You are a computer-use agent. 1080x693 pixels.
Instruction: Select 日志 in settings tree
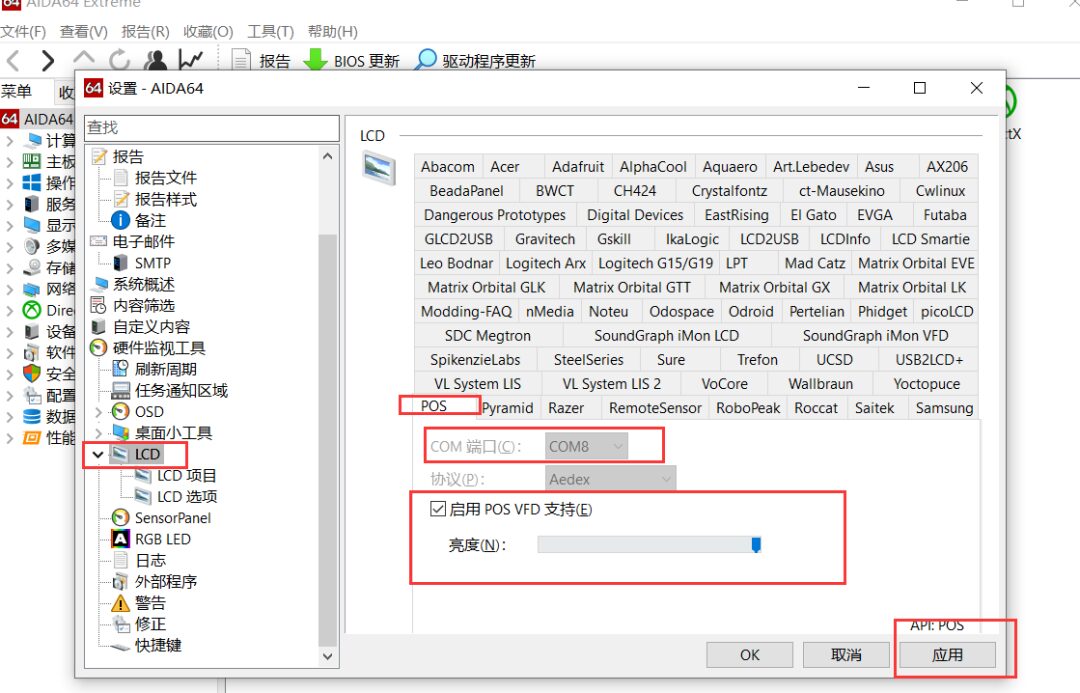[x=150, y=560]
